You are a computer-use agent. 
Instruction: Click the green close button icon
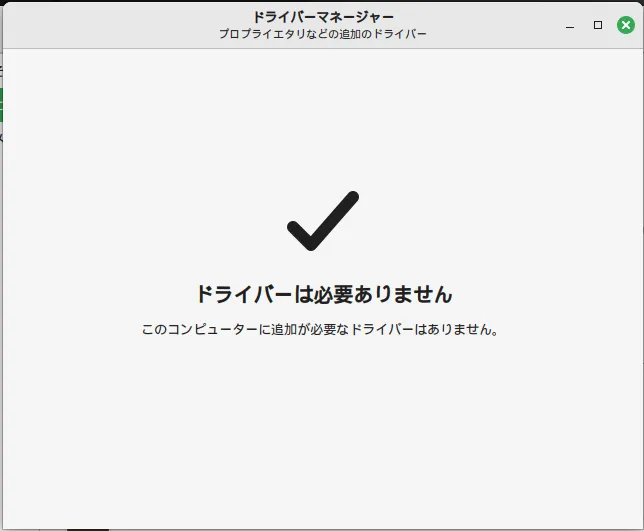click(625, 25)
